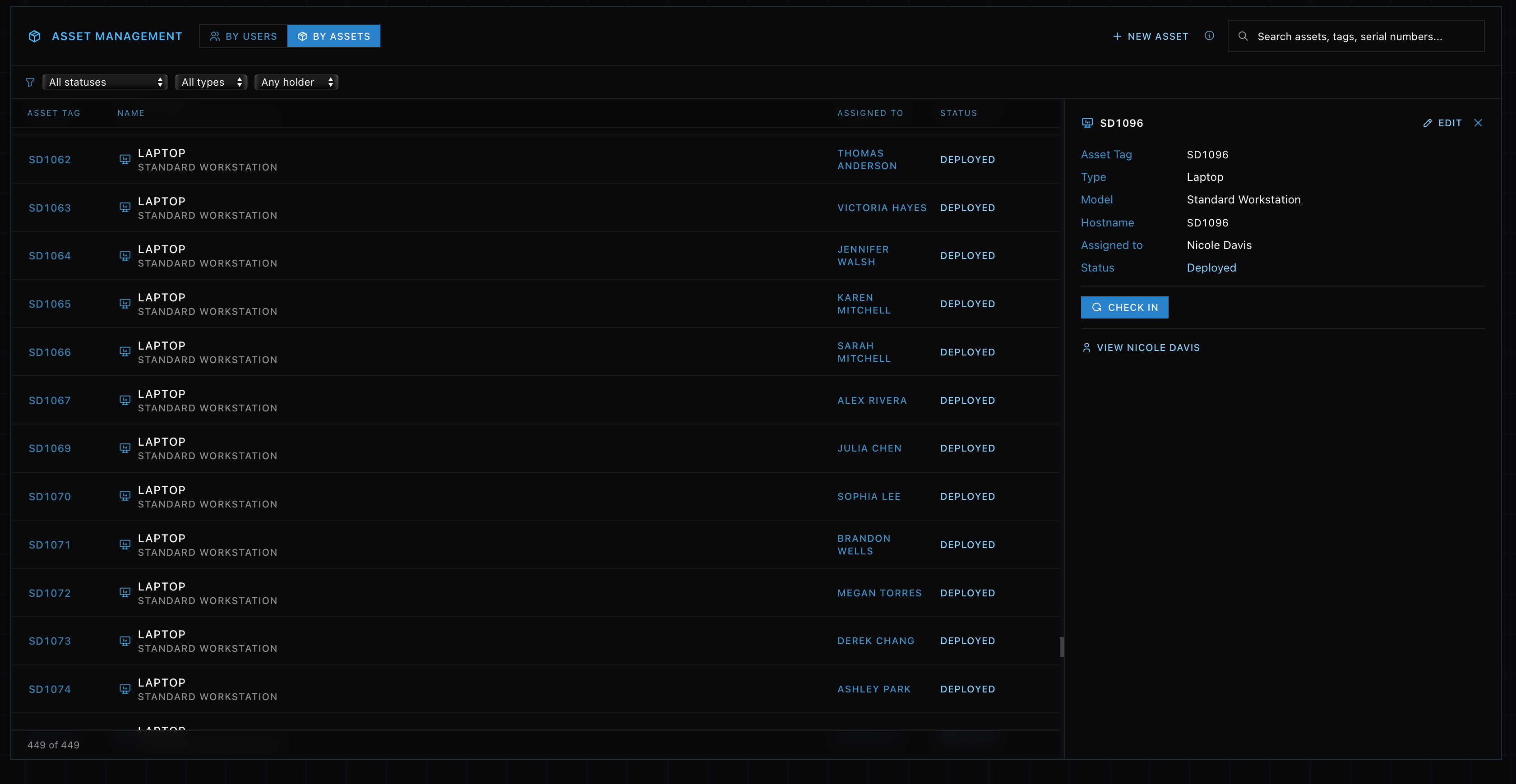Open asset tag SD1064
Image resolution: width=1516 pixels, height=784 pixels.
point(50,256)
